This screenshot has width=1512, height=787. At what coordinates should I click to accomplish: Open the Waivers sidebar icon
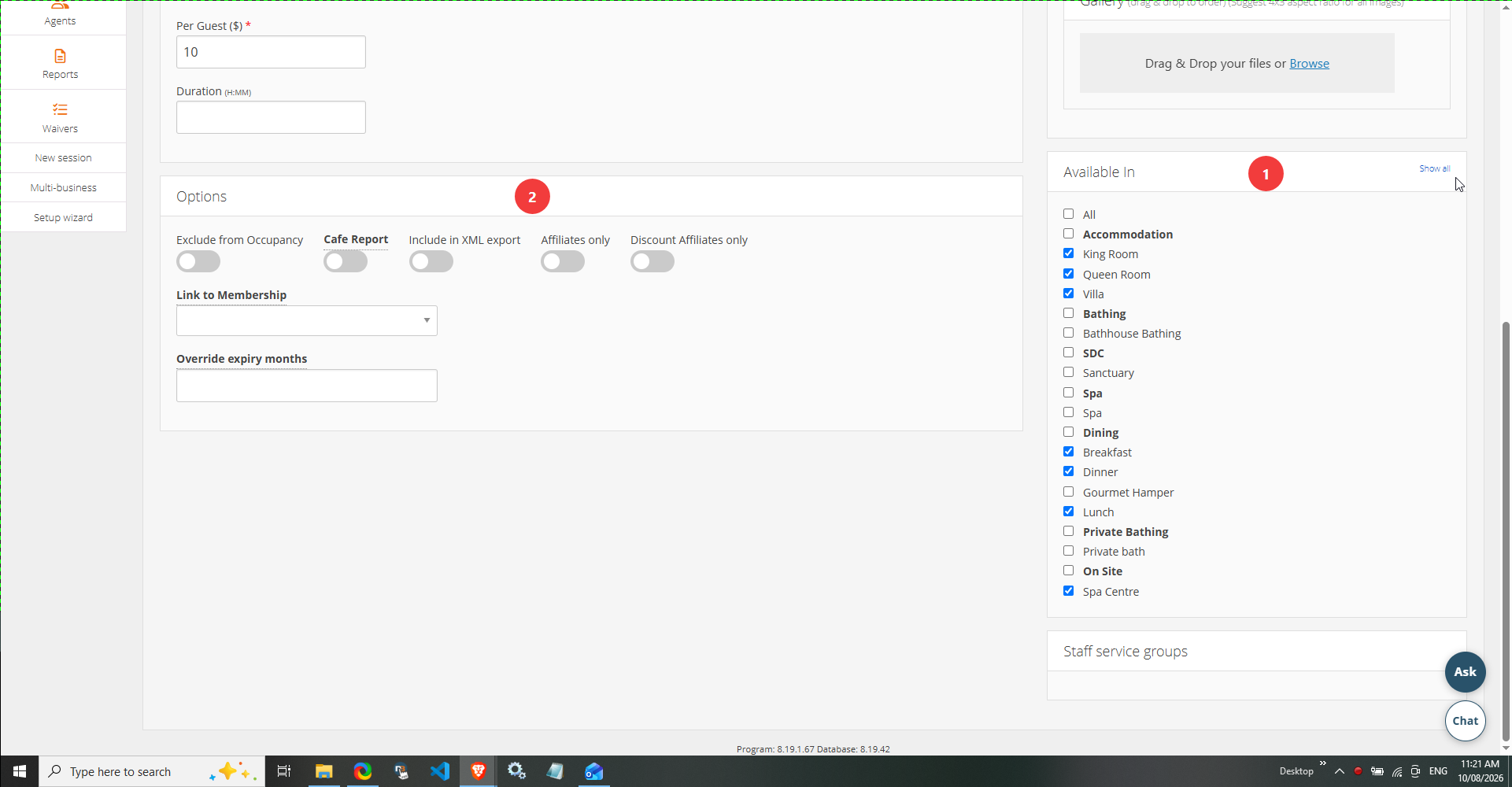click(x=60, y=109)
